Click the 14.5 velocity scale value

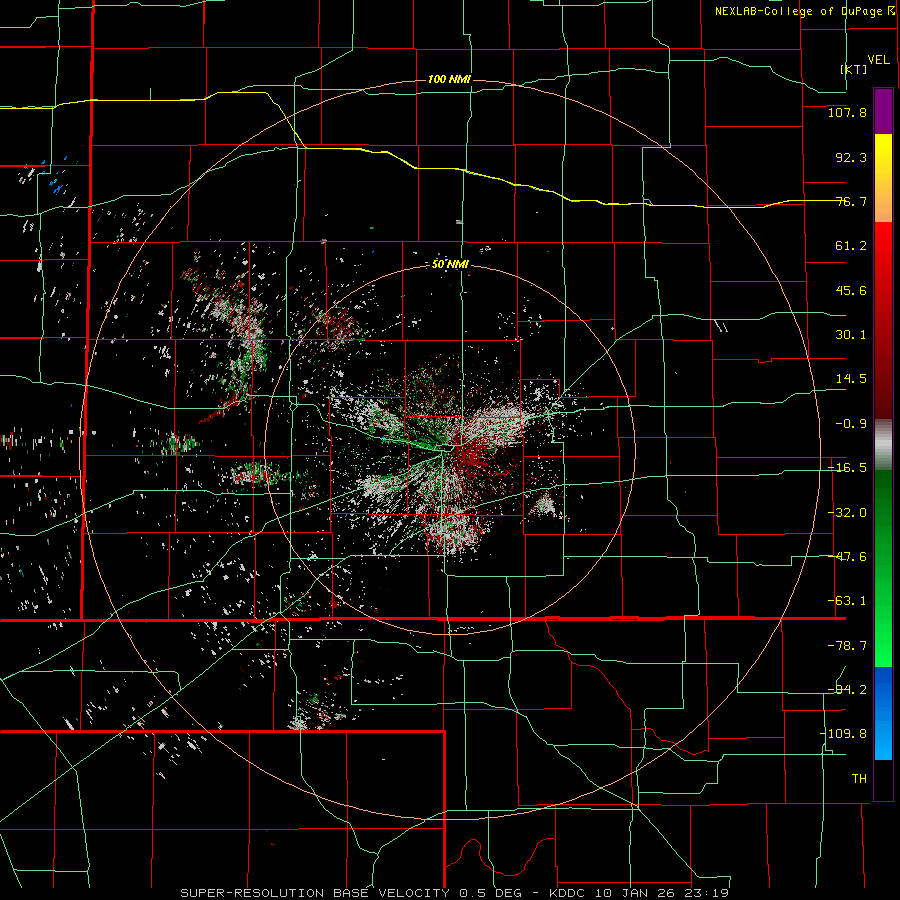pyautogui.click(x=851, y=379)
